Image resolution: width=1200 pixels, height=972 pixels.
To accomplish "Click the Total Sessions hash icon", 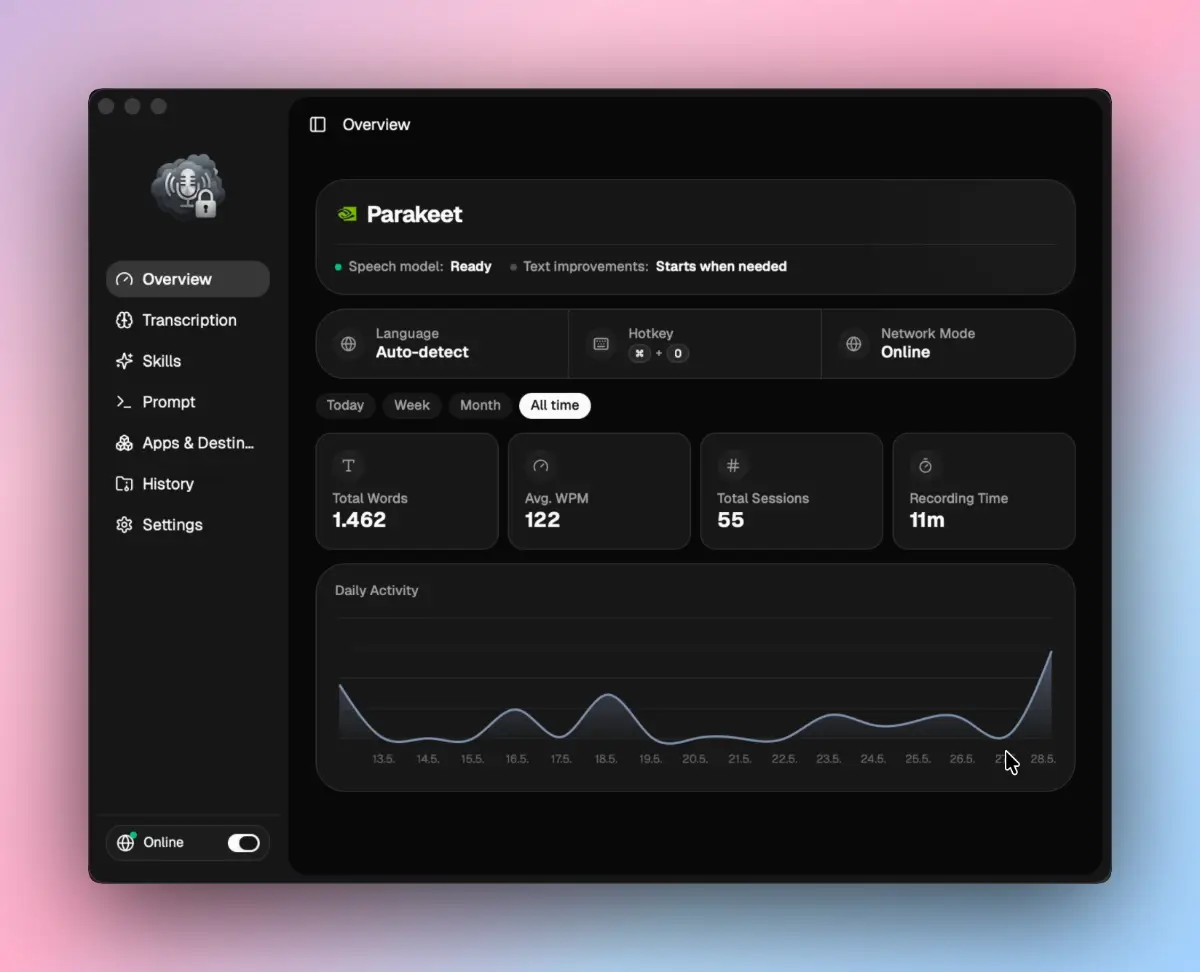I will pos(733,465).
